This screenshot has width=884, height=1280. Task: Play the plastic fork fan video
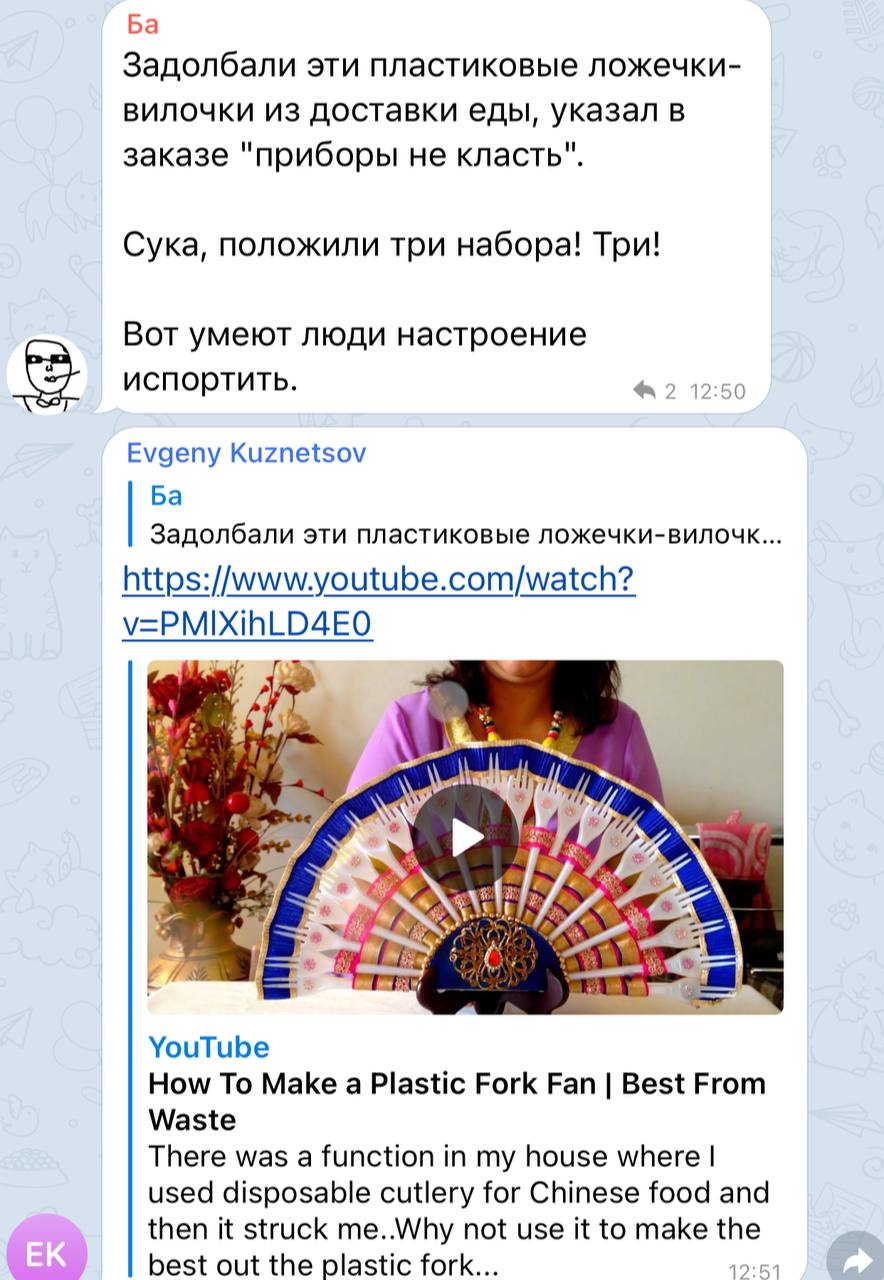[466, 837]
